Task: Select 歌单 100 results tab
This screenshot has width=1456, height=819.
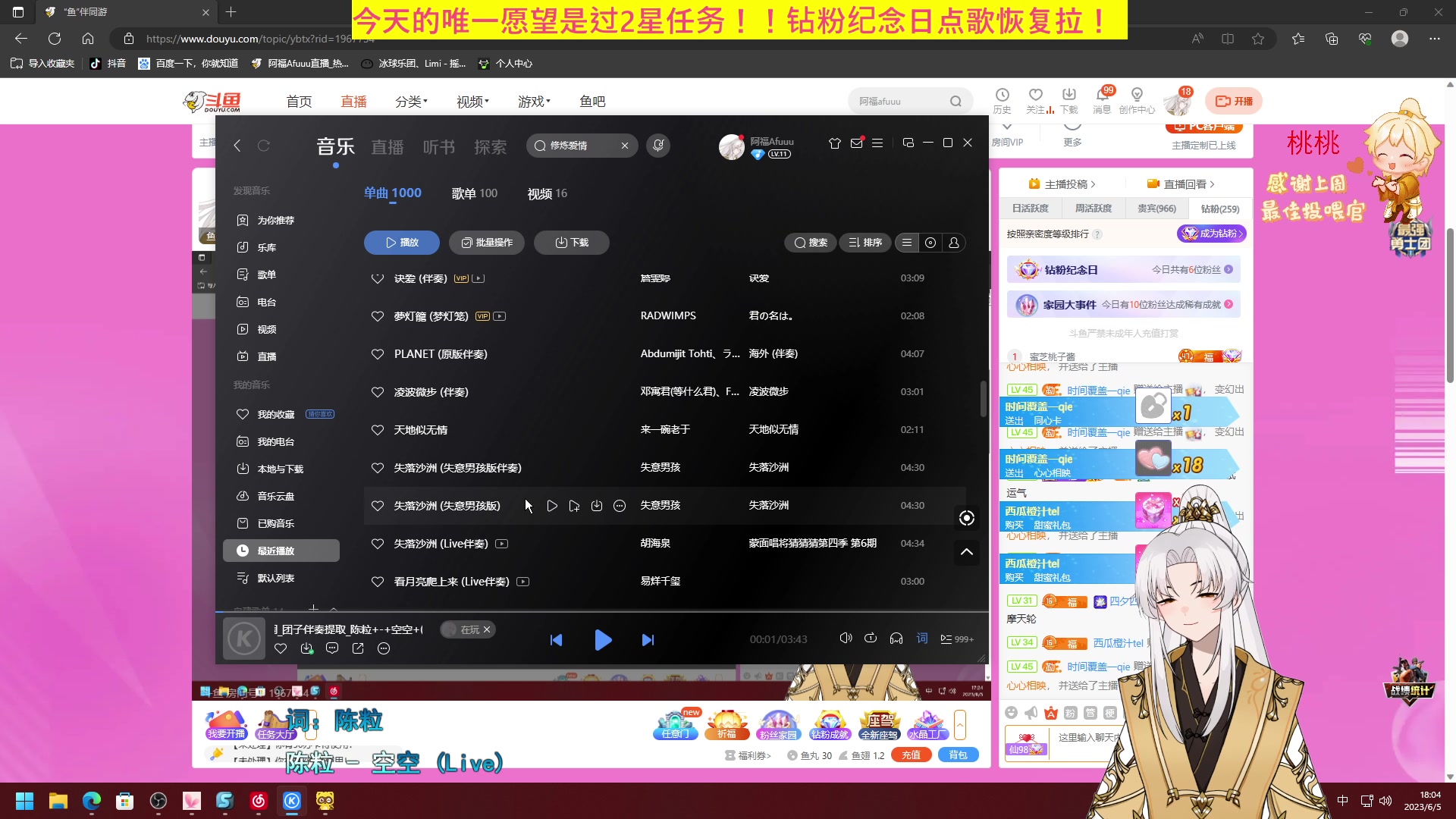Action: [x=475, y=193]
